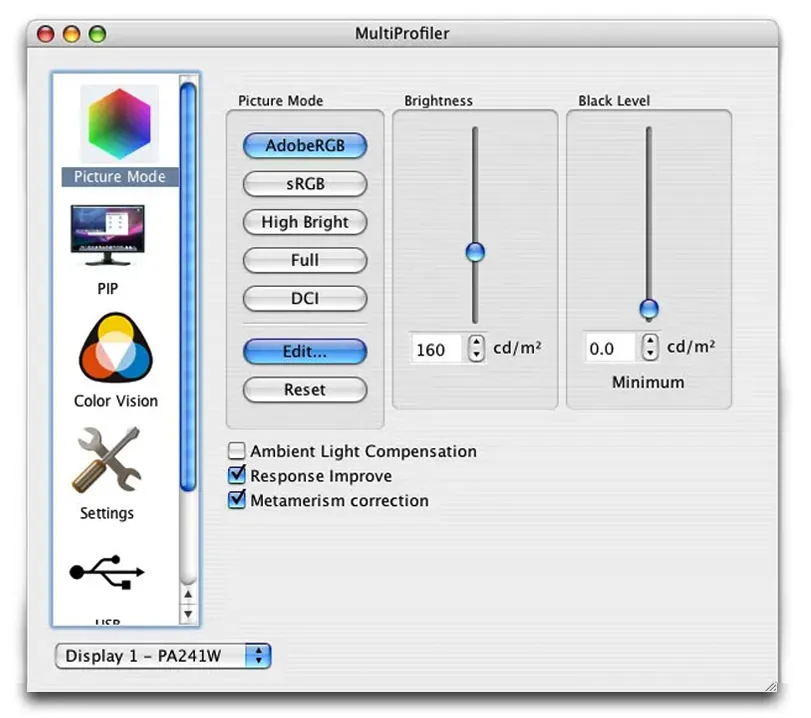This screenshot has height=718, width=811.
Task: Increase black level with stepper up arrow
Action: [650, 340]
